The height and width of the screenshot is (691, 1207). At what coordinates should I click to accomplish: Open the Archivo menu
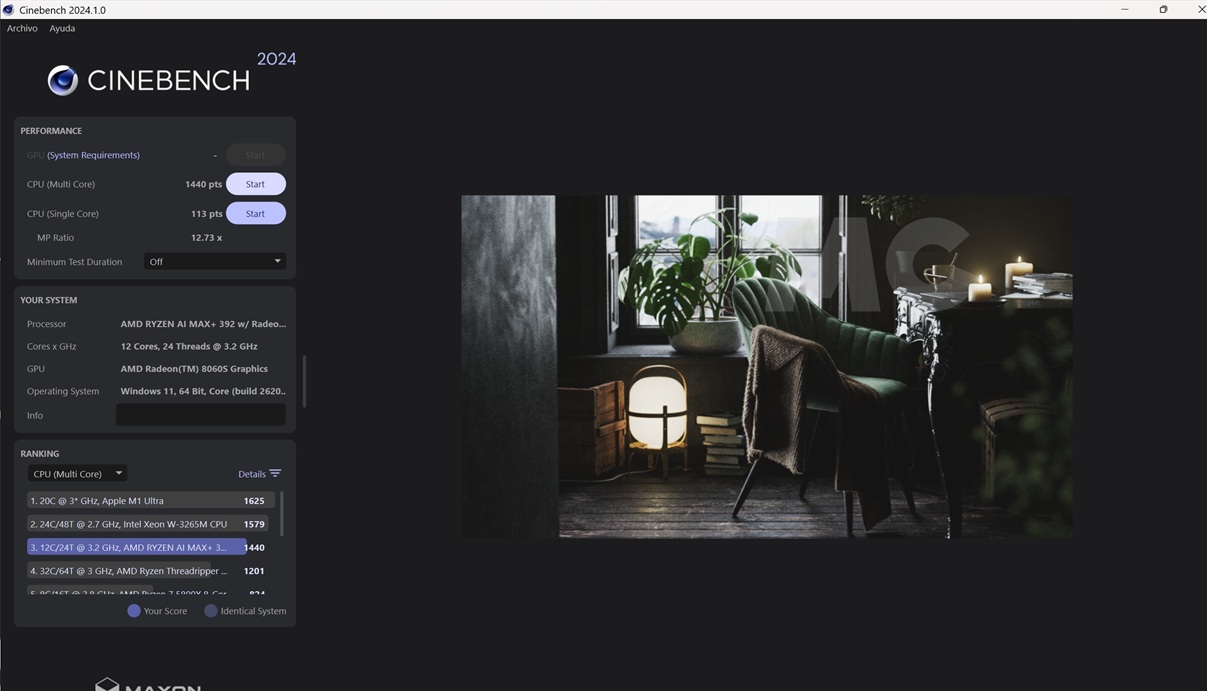[22, 28]
